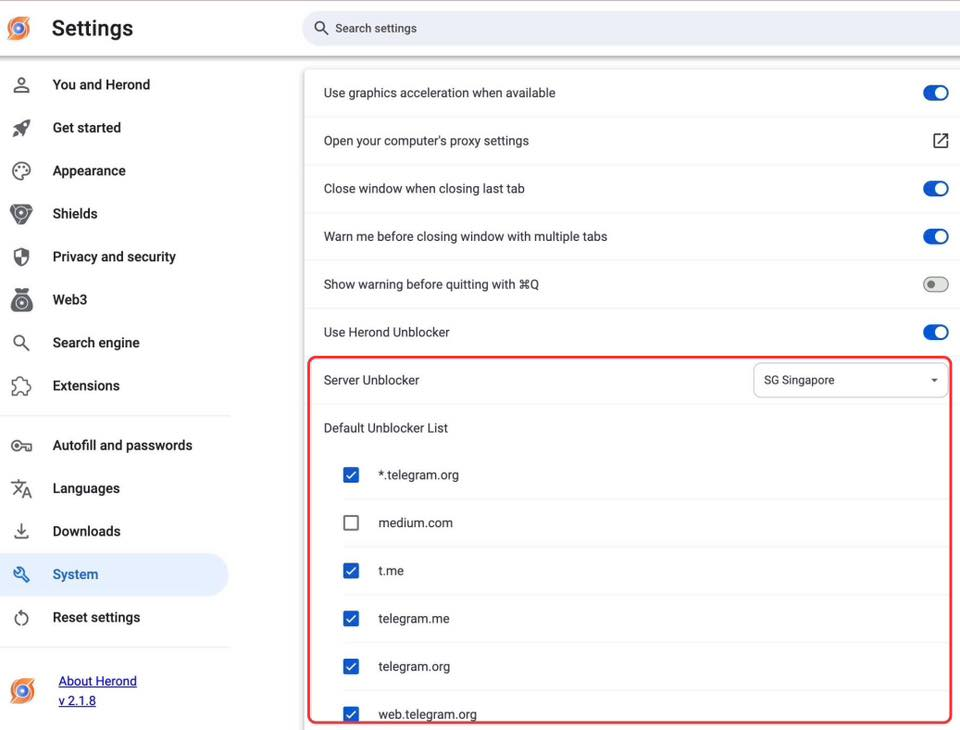Viewport: 960px width, 730px height.
Task: Click the Shields lion icon
Action: tap(21, 214)
